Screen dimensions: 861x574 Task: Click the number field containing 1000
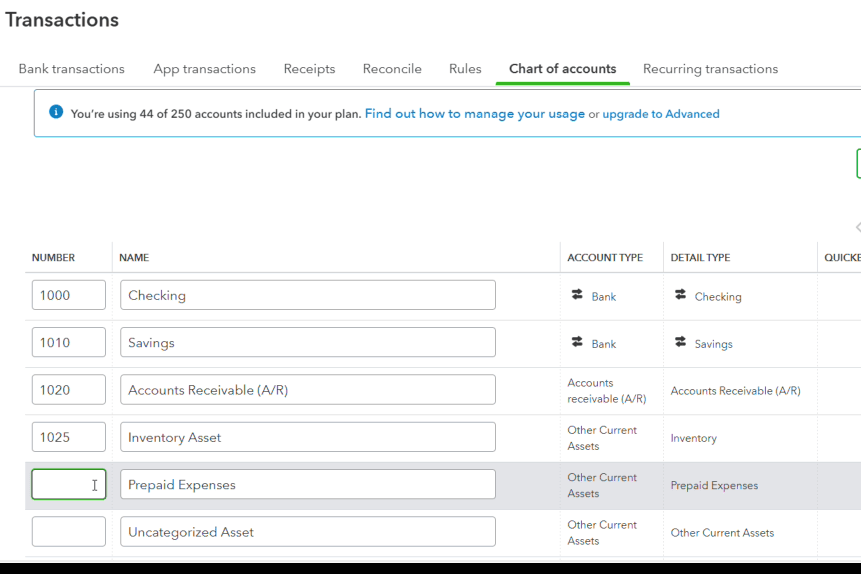(x=69, y=295)
